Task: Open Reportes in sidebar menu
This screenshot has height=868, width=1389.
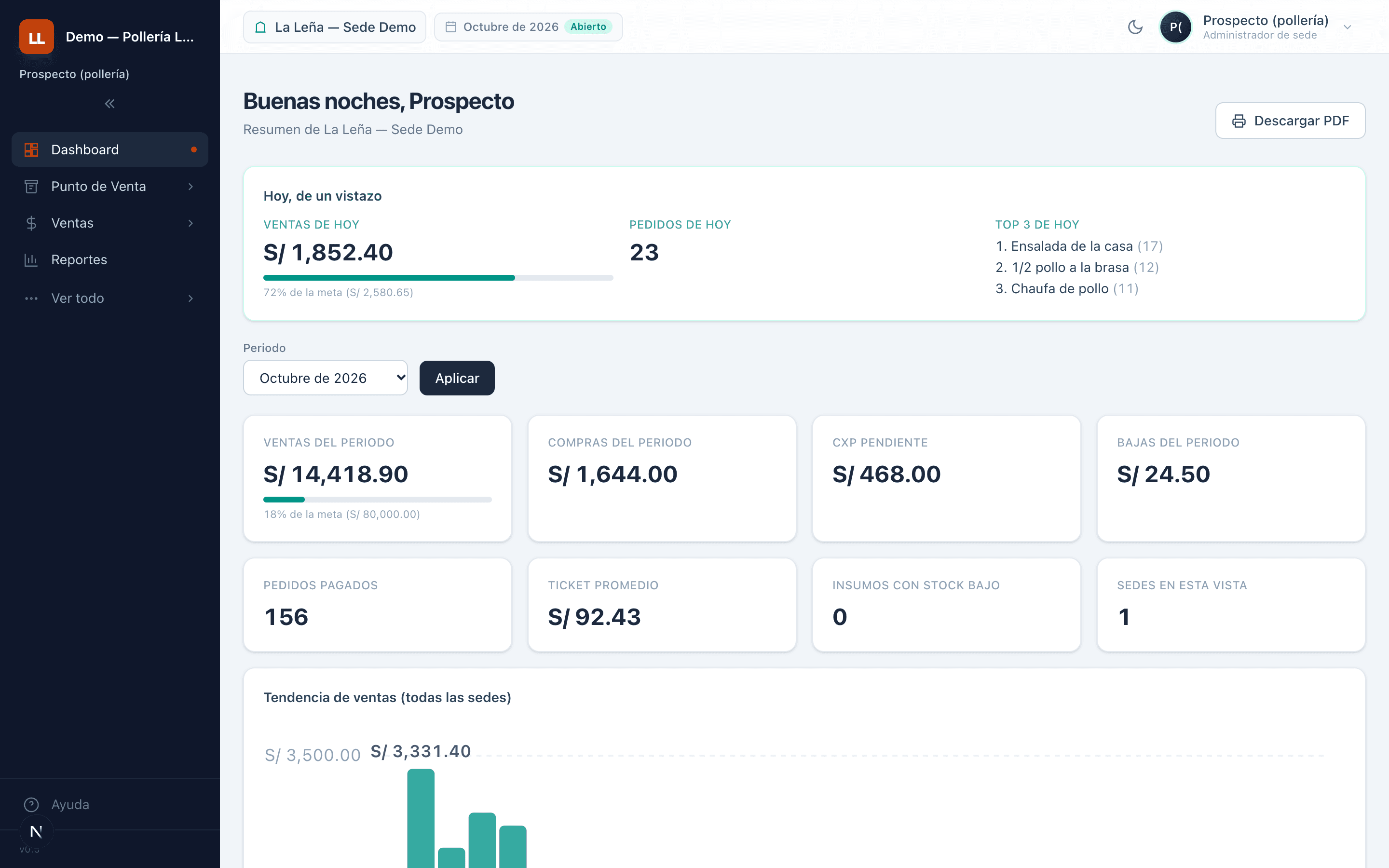Action: (x=109, y=260)
